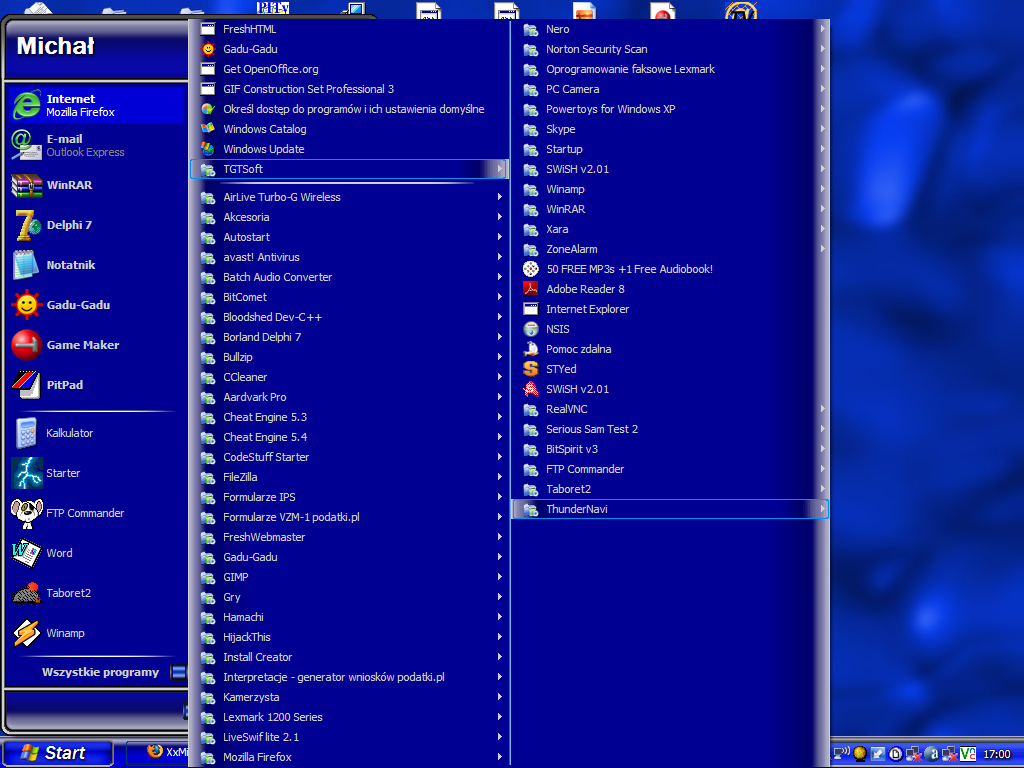
Task: Expand the TGTSoft submenu arrow
Action: point(499,169)
